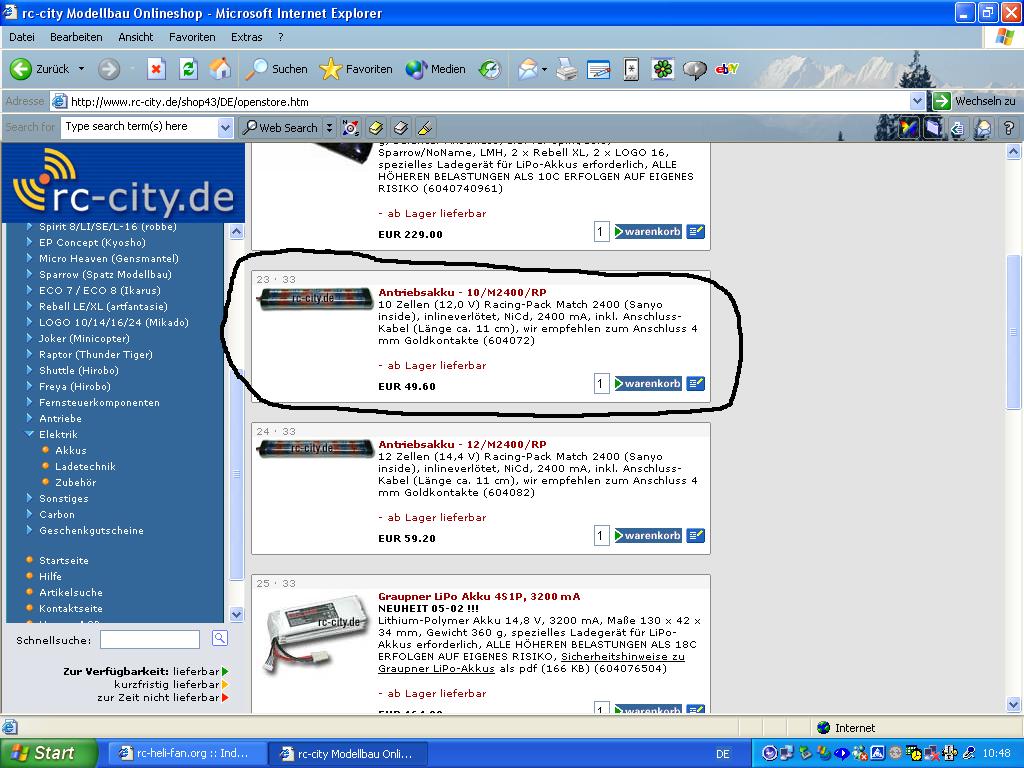1024x768 pixels.
Task: Add the EUR 59.20 battery to warenkorb
Action: tap(648, 536)
